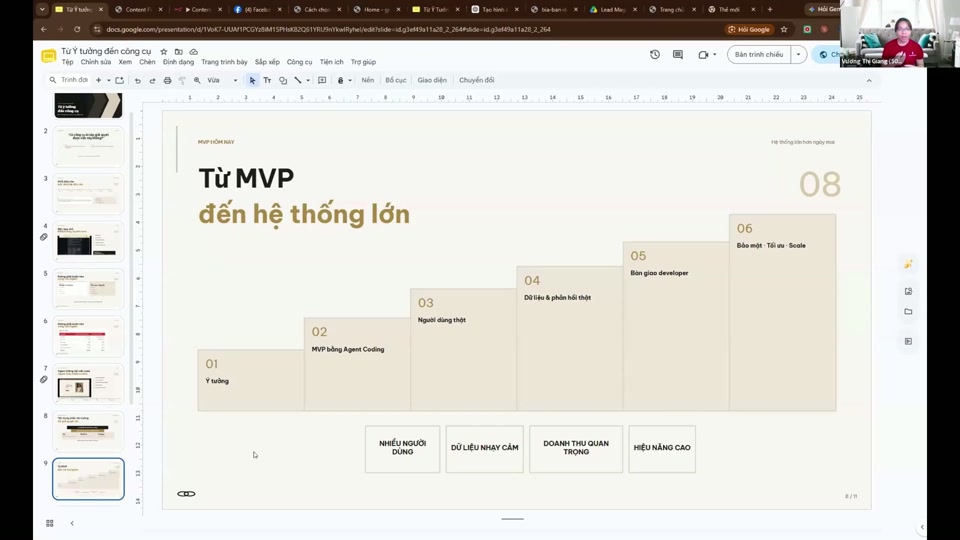
Task: Open Giao diện theme button
Action: 432,80
